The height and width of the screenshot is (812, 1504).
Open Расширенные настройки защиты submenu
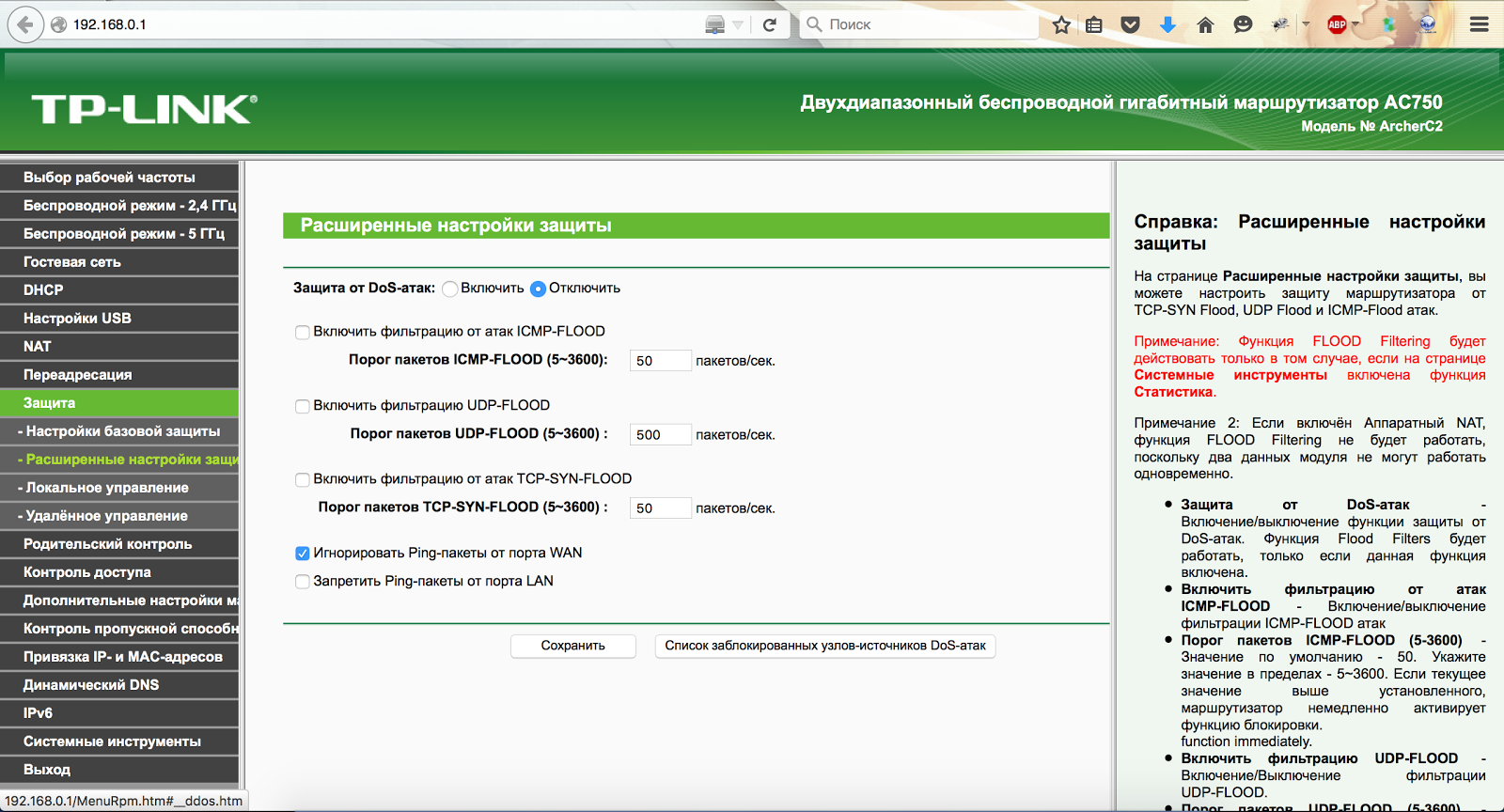point(119,459)
